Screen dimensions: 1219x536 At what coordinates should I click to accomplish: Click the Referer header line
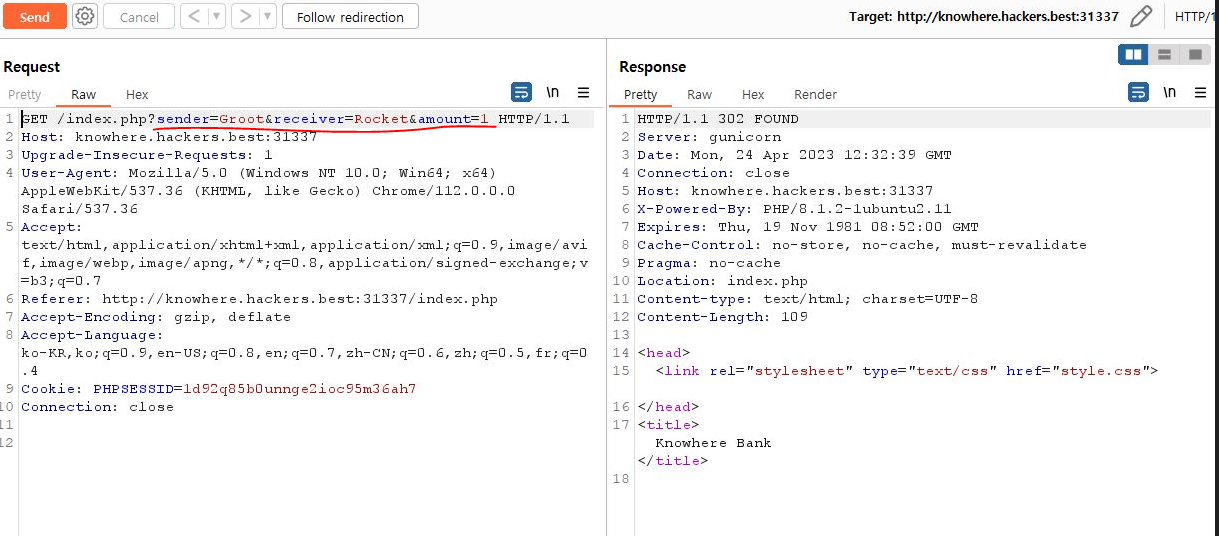click(259, 299)
